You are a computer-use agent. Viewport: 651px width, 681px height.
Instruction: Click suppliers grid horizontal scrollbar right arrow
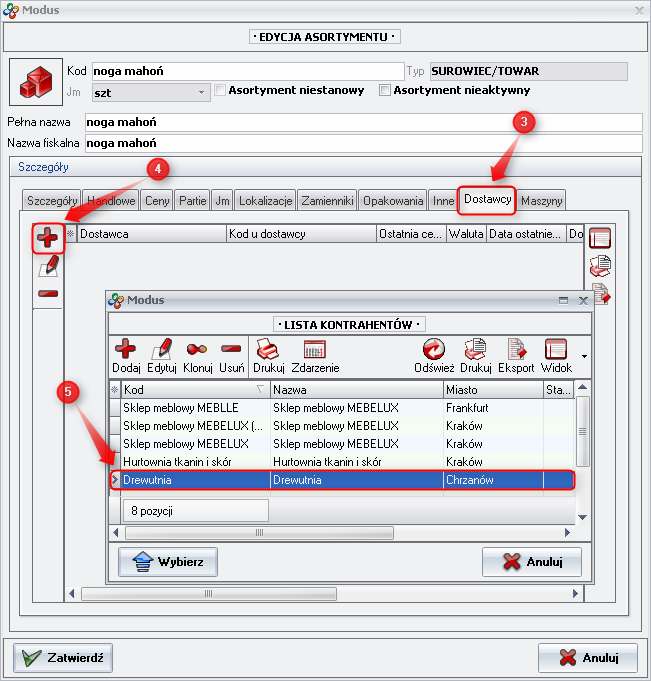(575, 594)
